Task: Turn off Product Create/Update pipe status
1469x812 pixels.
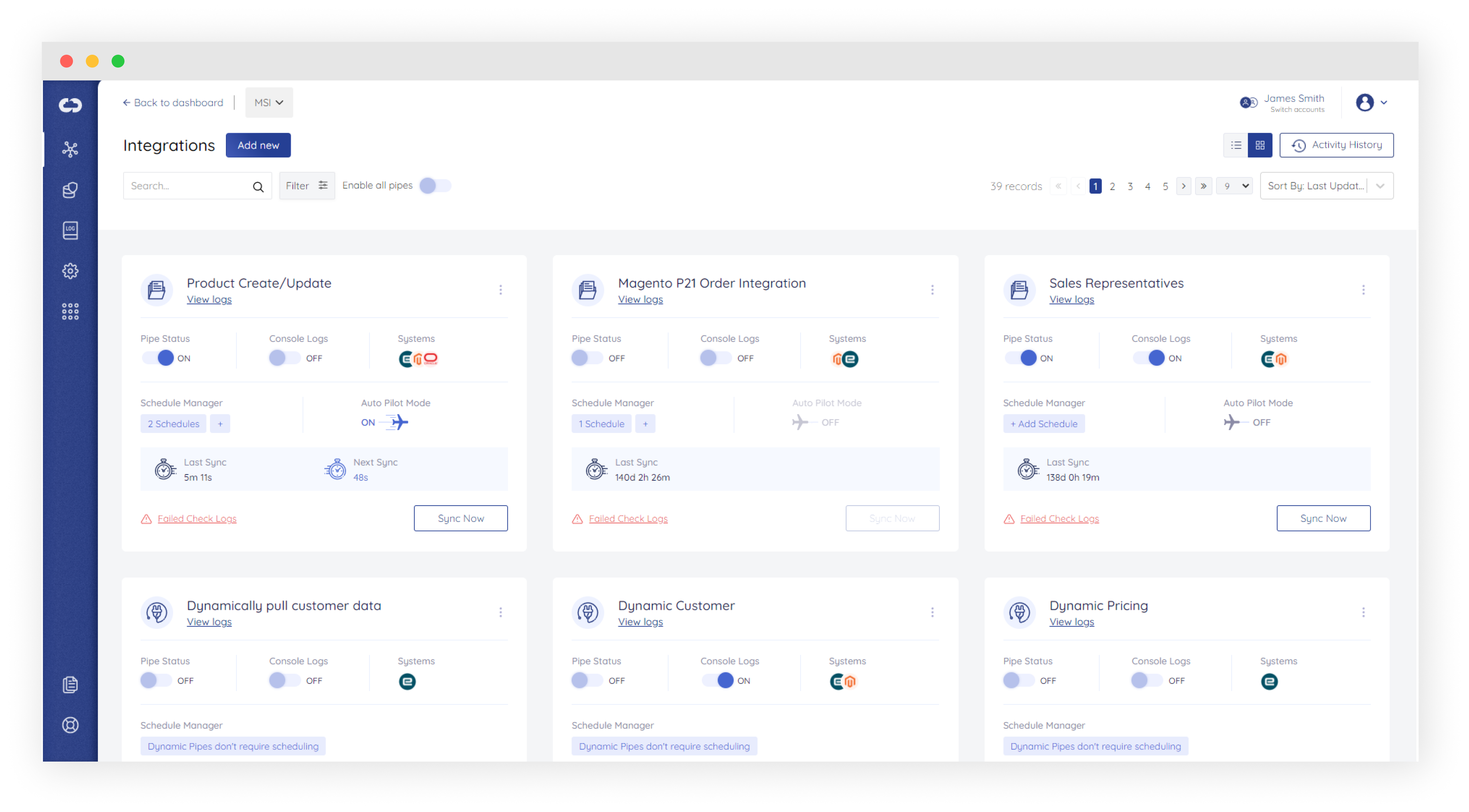Action: (x=158, y=358)
